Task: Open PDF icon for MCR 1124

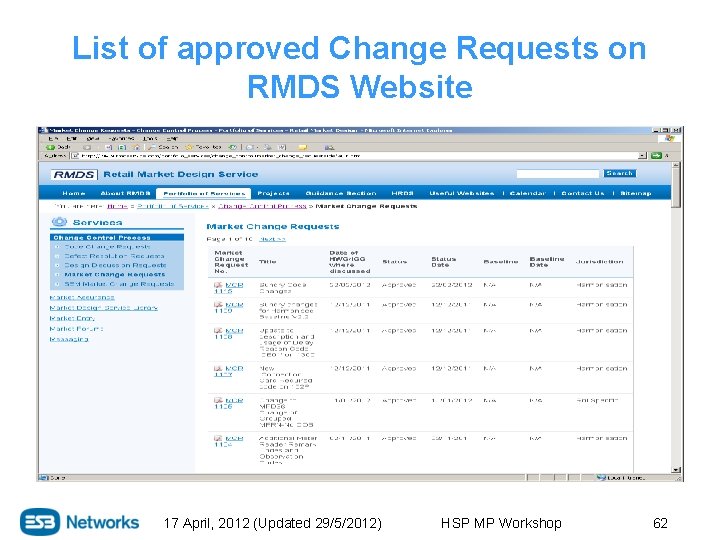Action: pos(218,439)
